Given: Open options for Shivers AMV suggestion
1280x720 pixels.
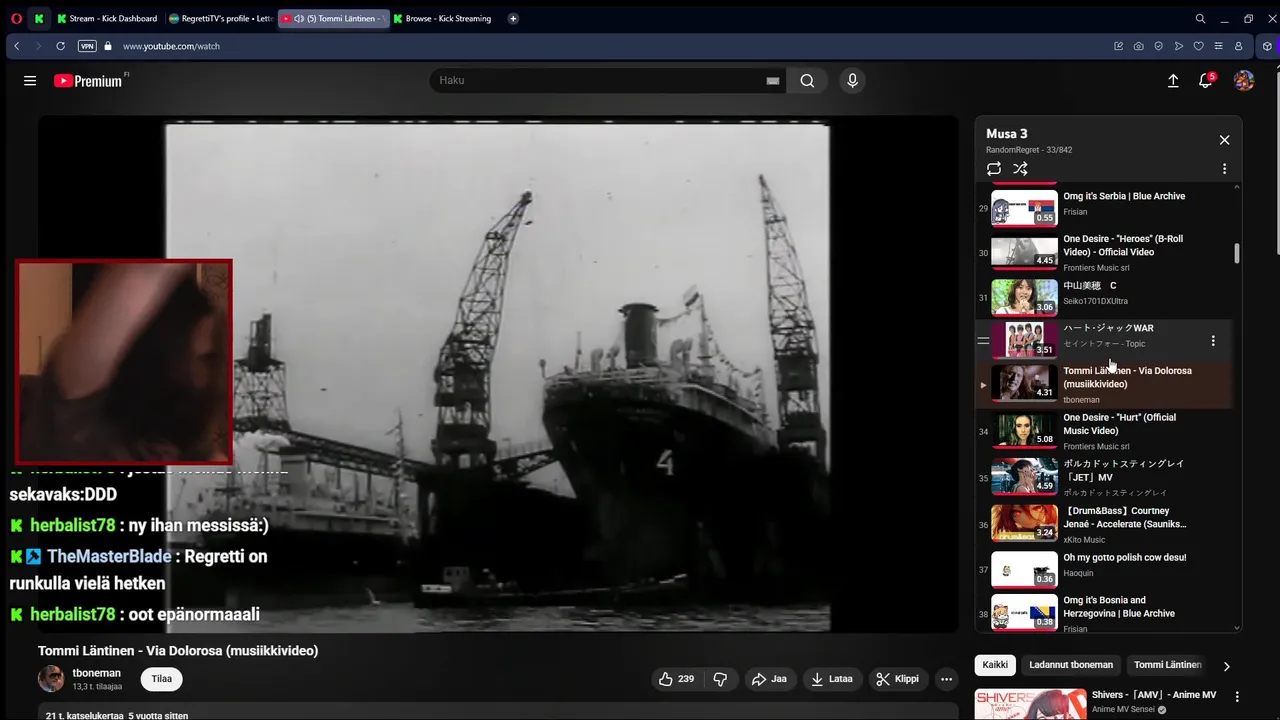Looking at the screenshot, I should click(x=1237, y=697).
